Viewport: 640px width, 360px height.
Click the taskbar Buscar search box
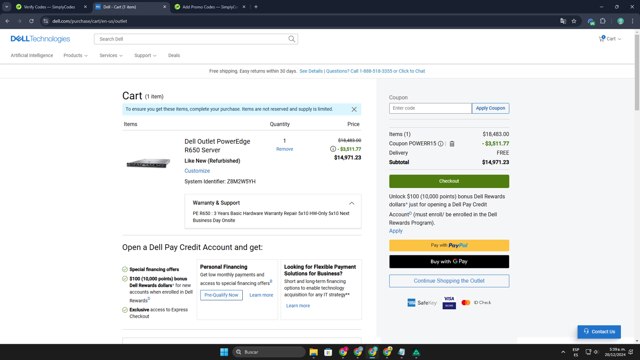point(269,352)
